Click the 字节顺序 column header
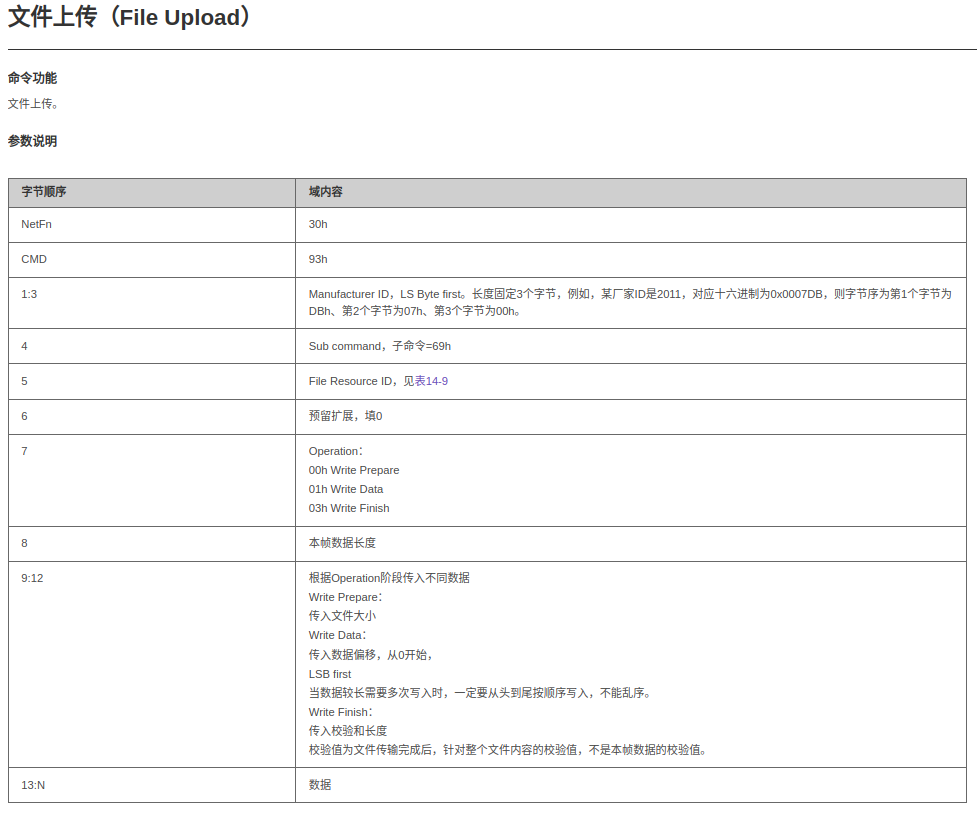 (44, 192)
